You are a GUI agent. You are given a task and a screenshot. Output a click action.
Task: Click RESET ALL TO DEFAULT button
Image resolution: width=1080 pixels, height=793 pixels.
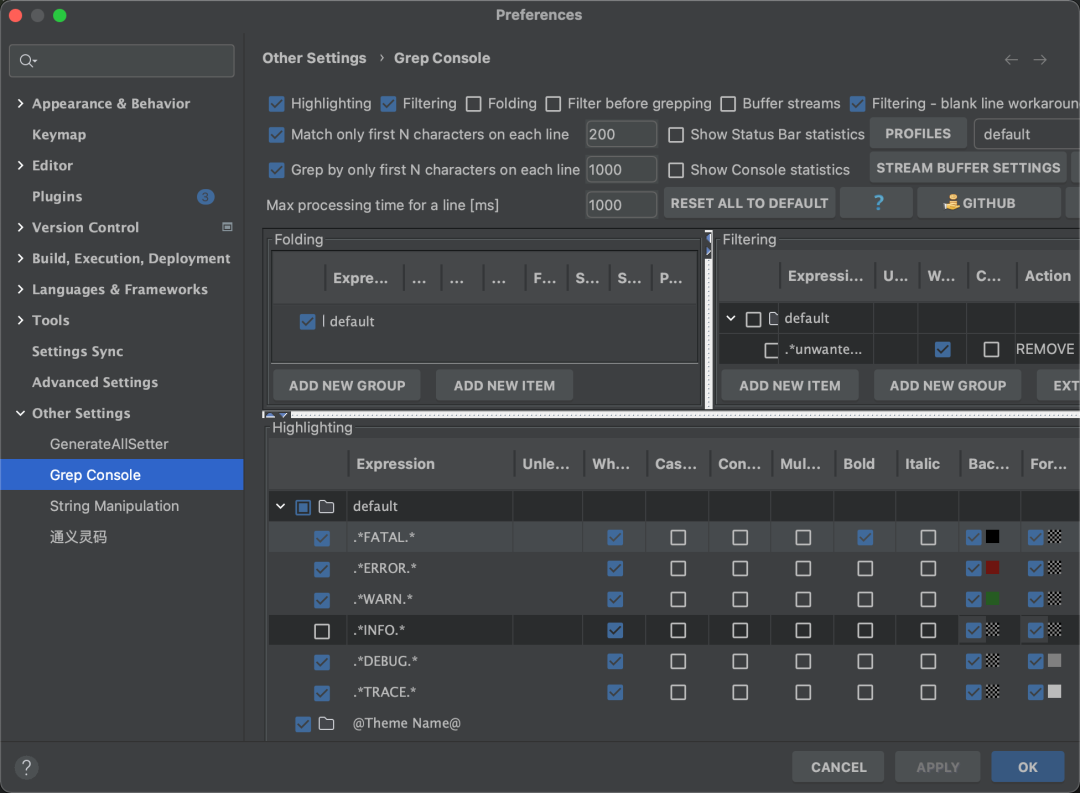749,203
